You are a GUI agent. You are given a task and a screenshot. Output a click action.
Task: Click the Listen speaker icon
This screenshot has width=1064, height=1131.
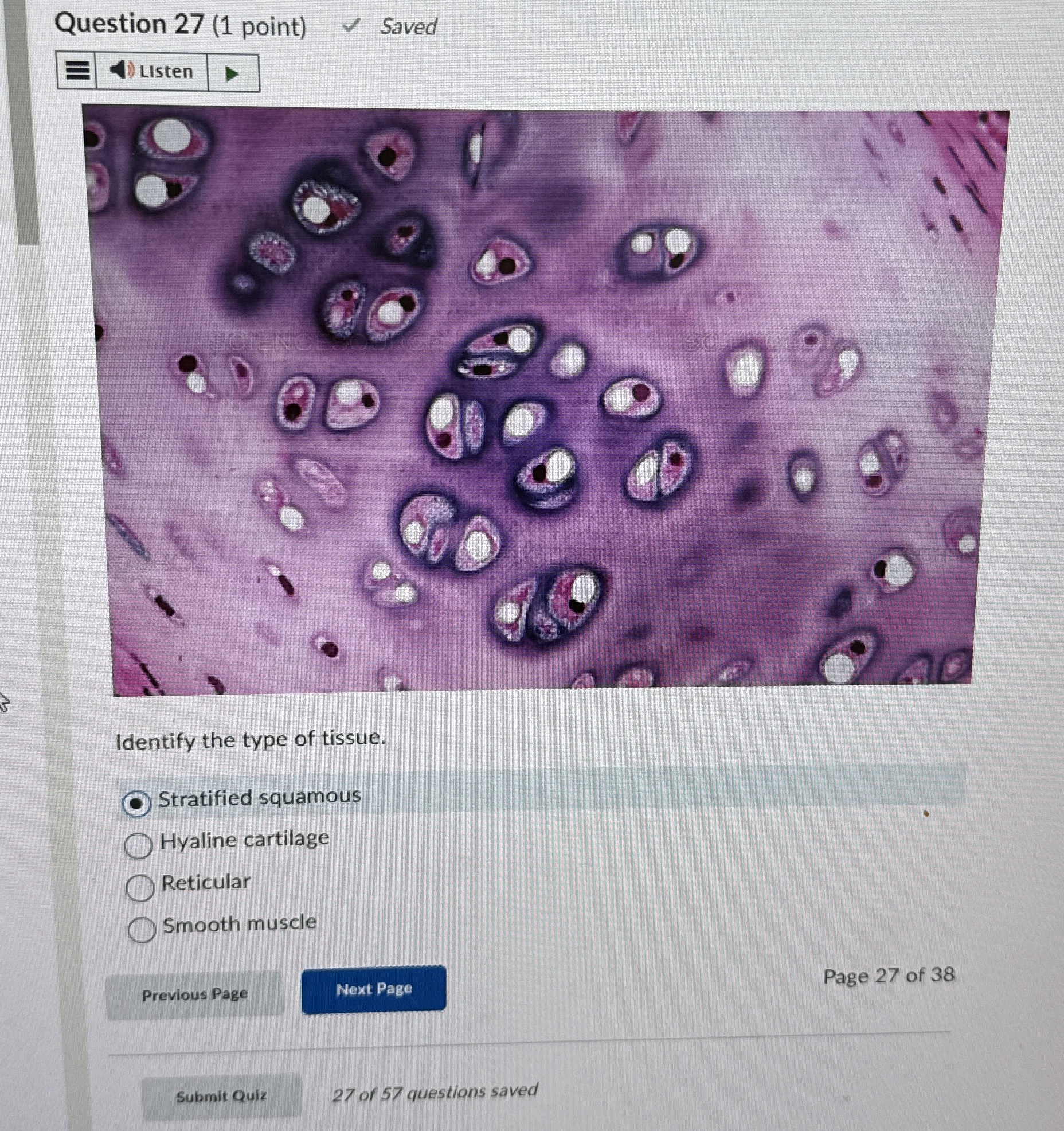coord(122,71)
